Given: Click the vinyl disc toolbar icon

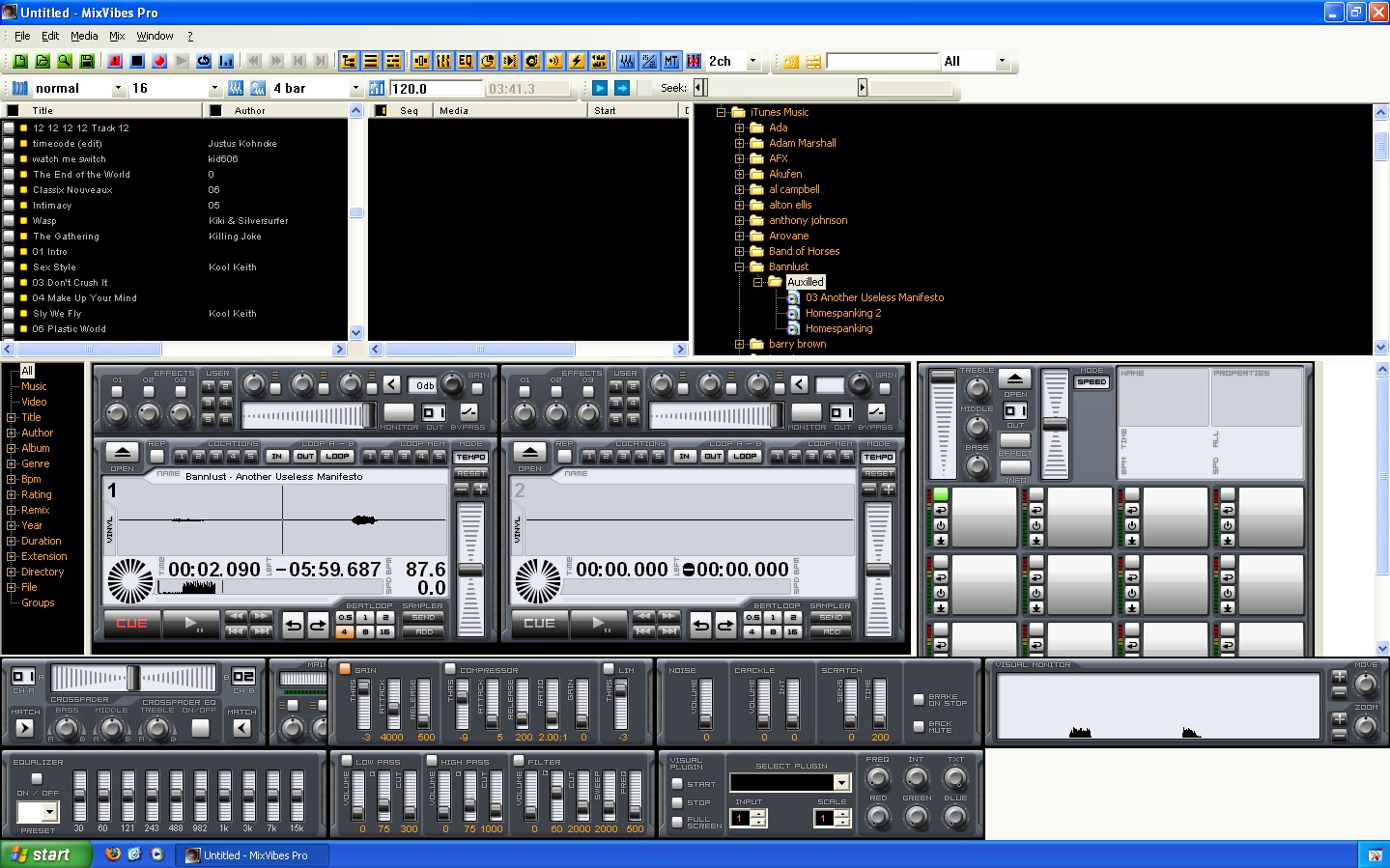Looking at the screenshot, I should pyautogui.click(x=532, y=61).
